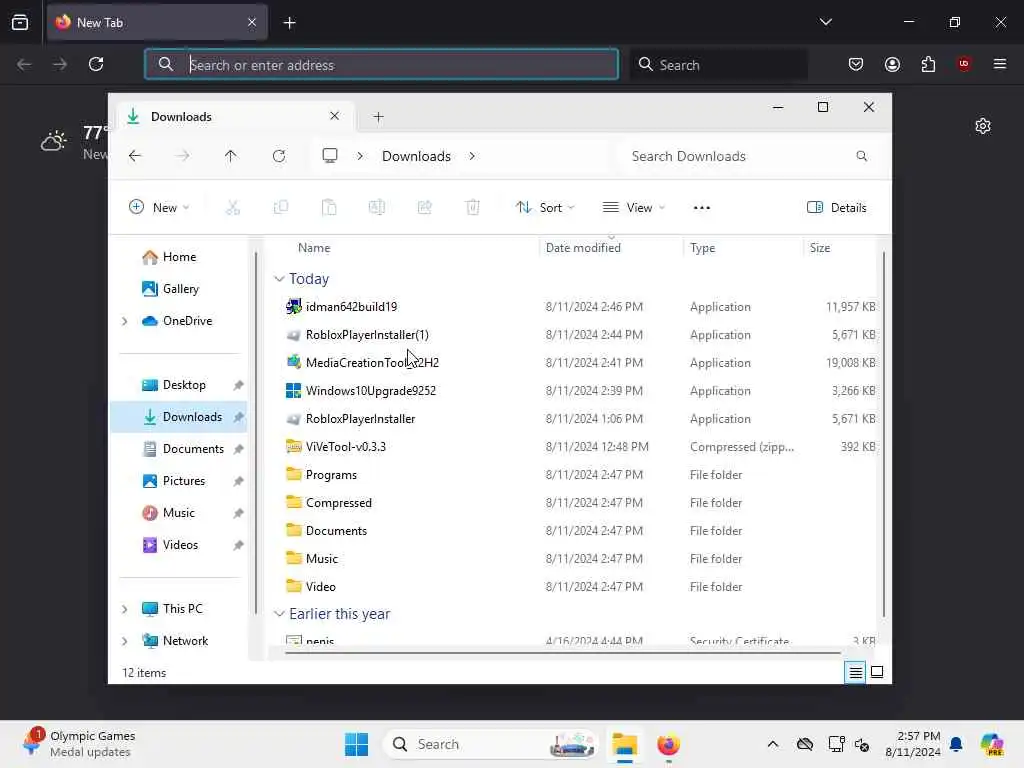The height and width of the screenshot is (768, 1024).
Task: Click the Paste clipboard icon
Action: [329, 208]
